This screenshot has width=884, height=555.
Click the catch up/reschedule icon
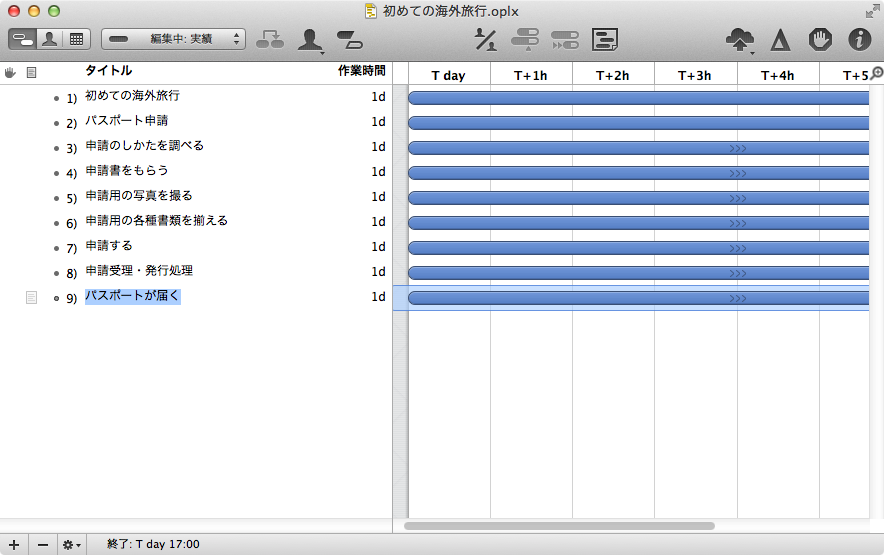[x=565, y=40]
